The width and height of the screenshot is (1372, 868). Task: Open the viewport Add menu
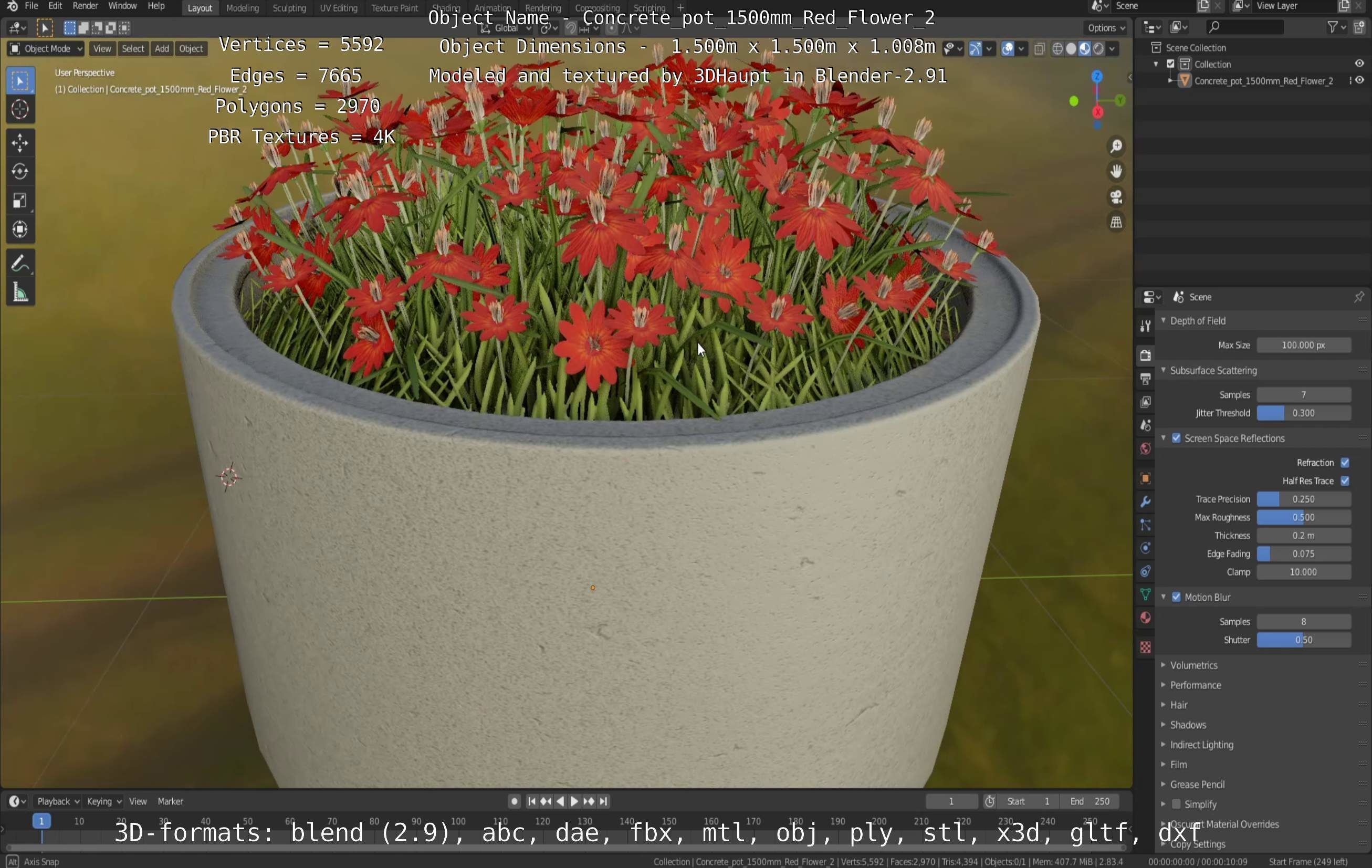pos(162,48)
